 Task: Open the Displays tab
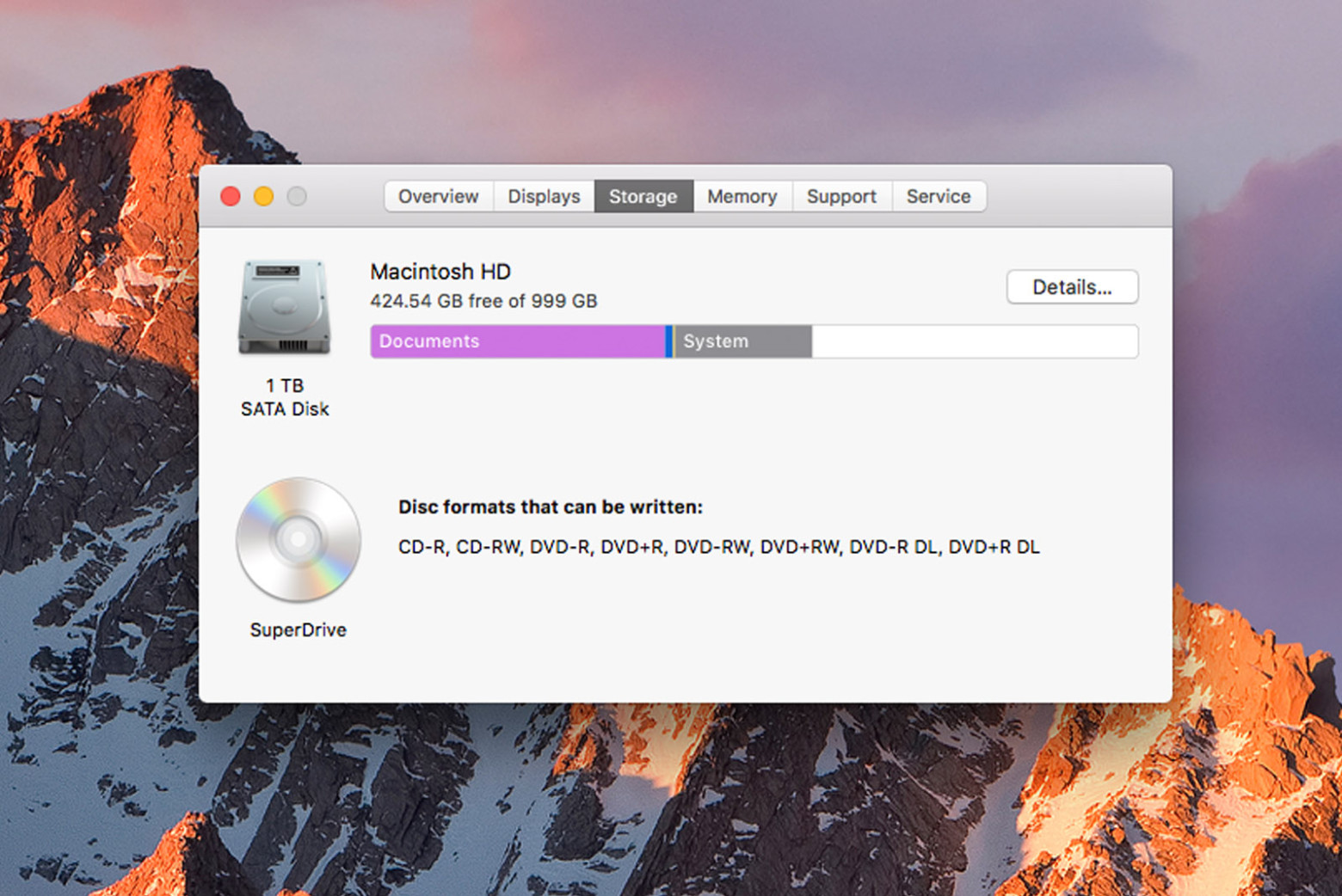click(x=544, y=196)
